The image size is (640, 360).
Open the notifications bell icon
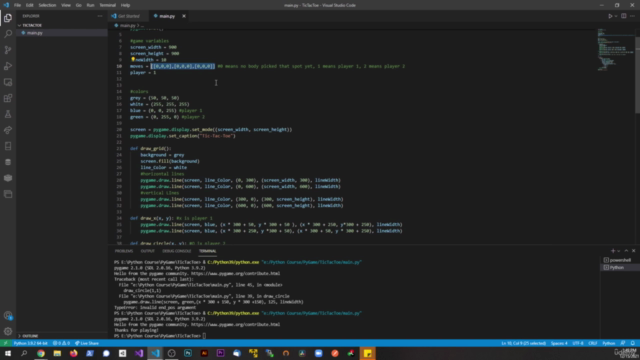point(633,343)
